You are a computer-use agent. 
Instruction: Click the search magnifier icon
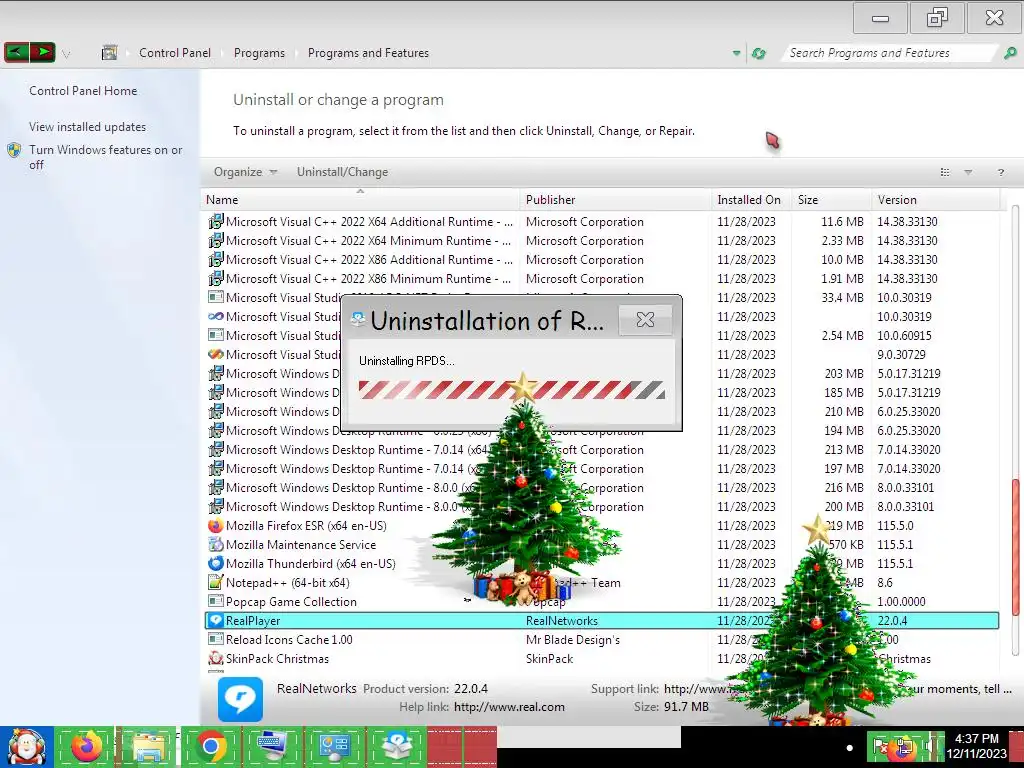1010,53
